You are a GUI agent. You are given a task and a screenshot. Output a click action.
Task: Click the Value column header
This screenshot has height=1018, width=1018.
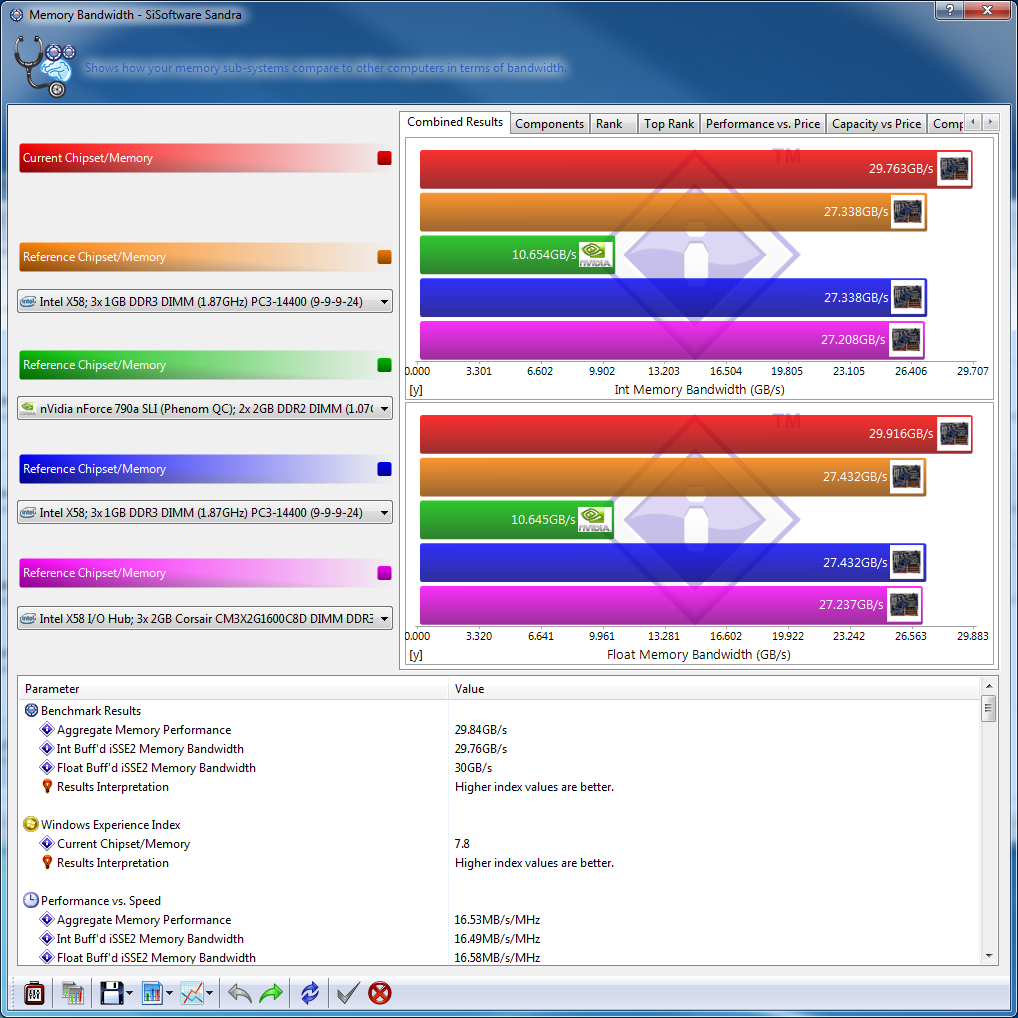[714, 688]
